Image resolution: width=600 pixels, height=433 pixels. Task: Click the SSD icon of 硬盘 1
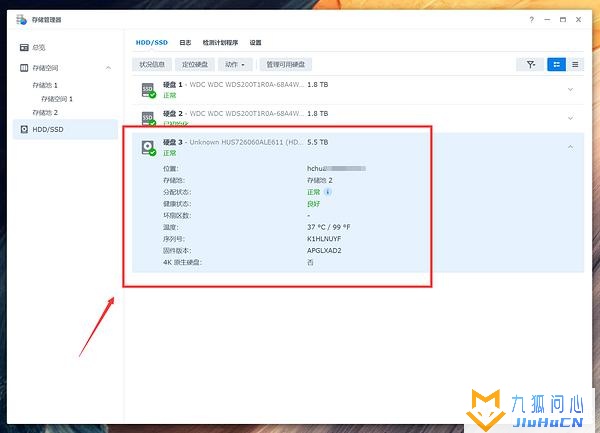coord(148,90)
